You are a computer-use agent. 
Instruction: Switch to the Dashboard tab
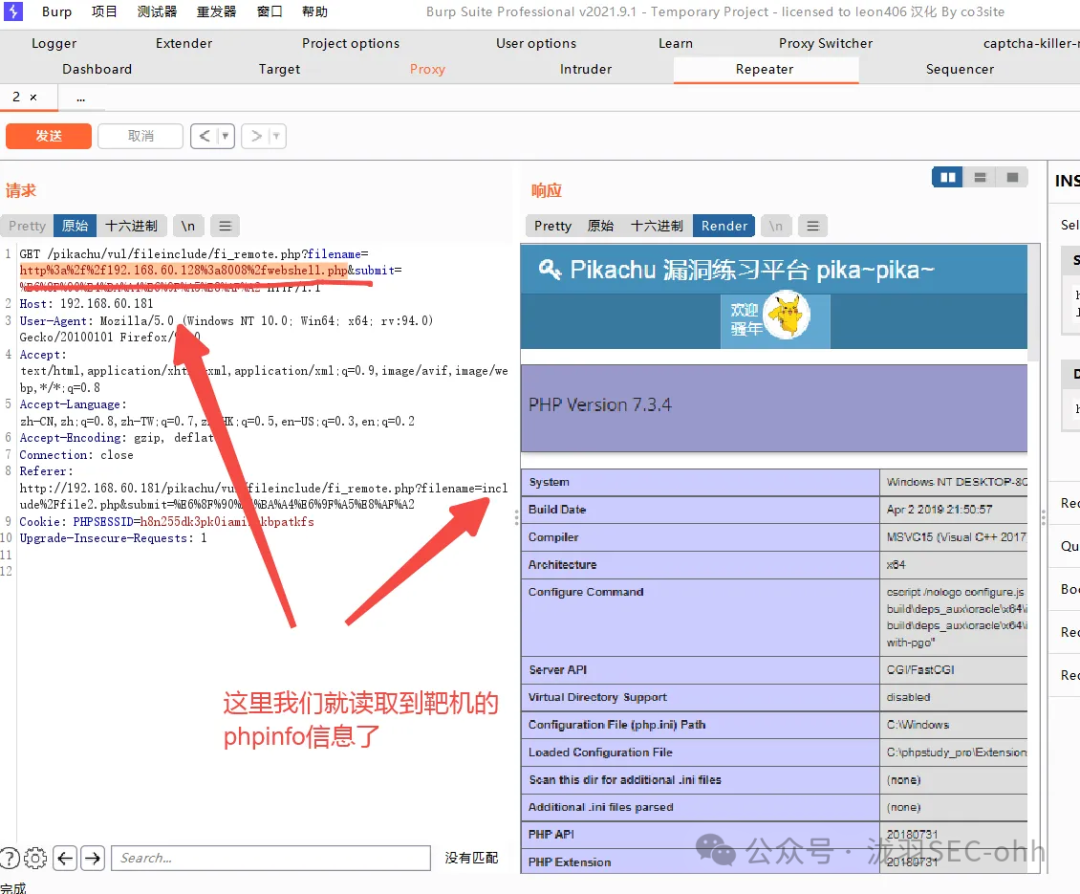(97, 69)
